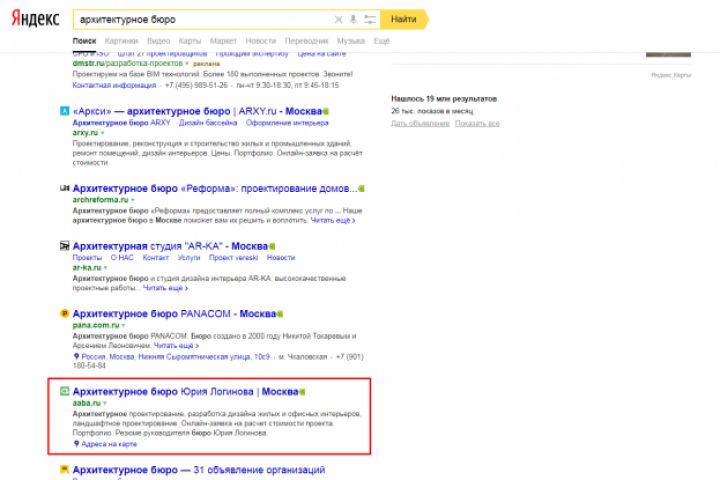Click green marker after ARXY.ru title
Screen dimensions: 720x480
pos(326,111)
